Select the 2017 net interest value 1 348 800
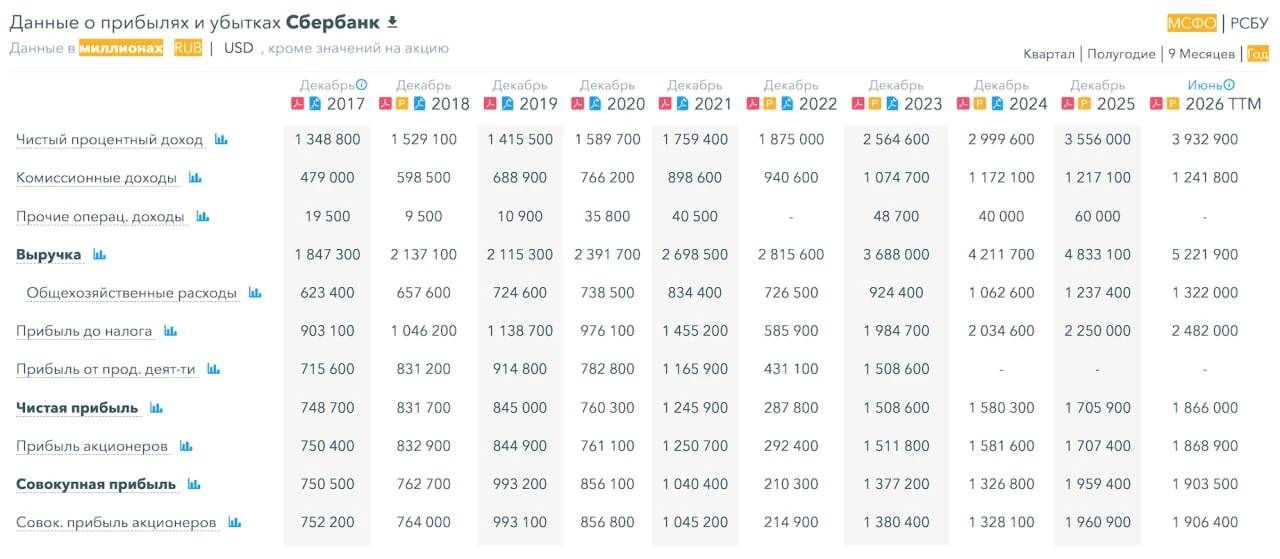Image resolution: width=1280 pixels, height=559 pixels. tap(328, 140)
